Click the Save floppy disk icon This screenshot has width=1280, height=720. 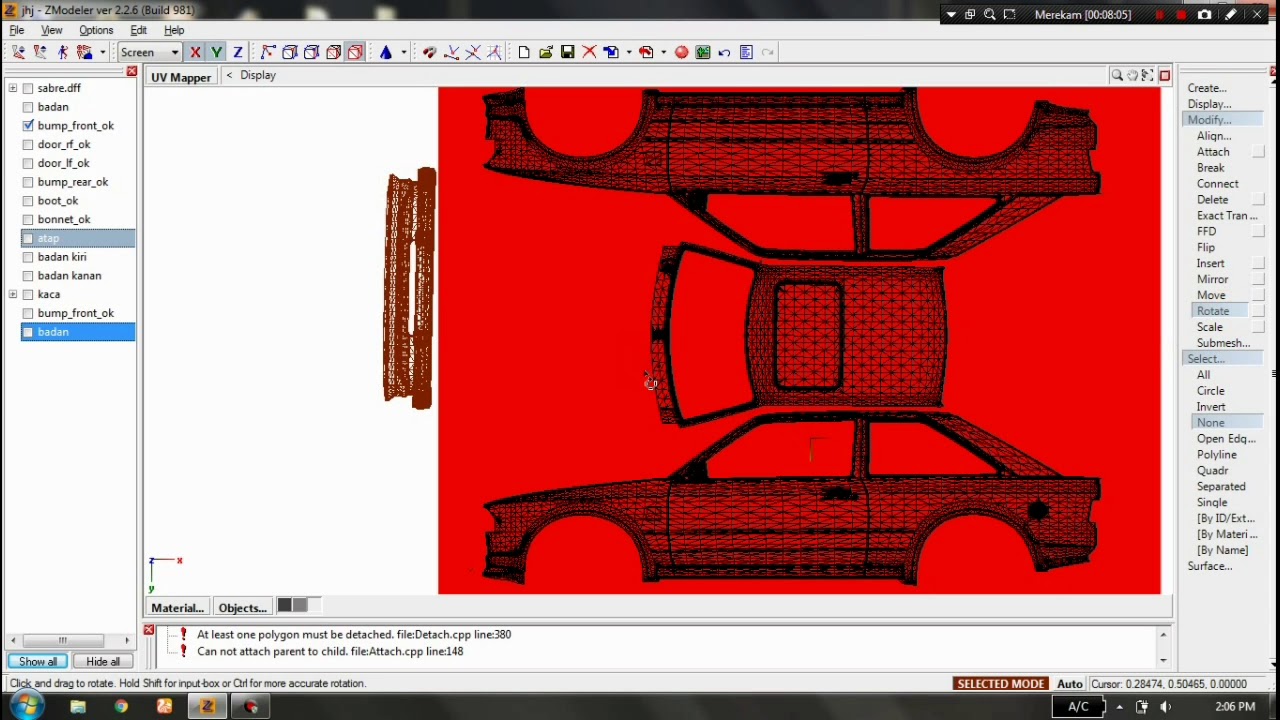568,52
